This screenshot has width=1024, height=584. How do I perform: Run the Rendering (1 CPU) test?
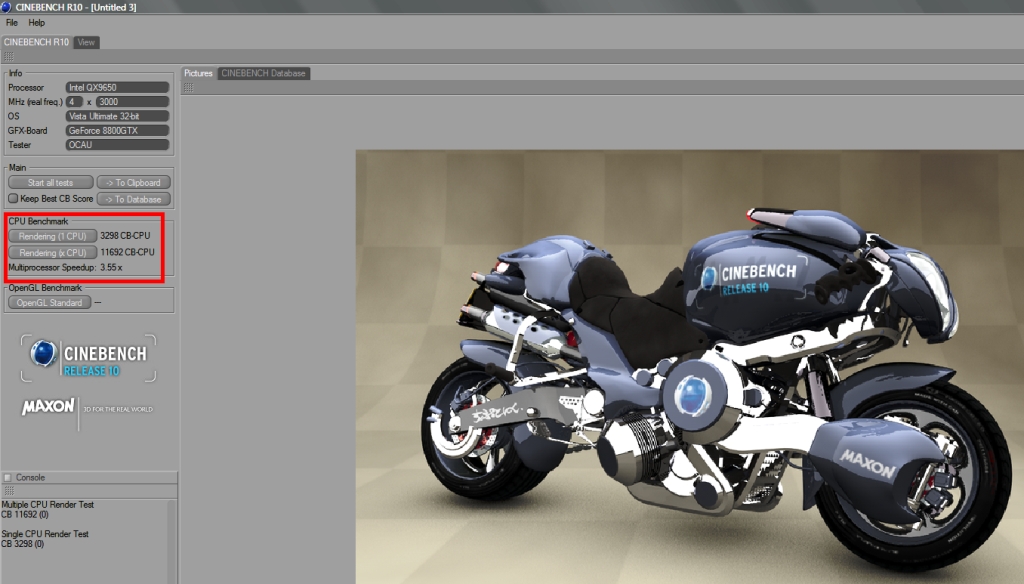pos(52,236)
